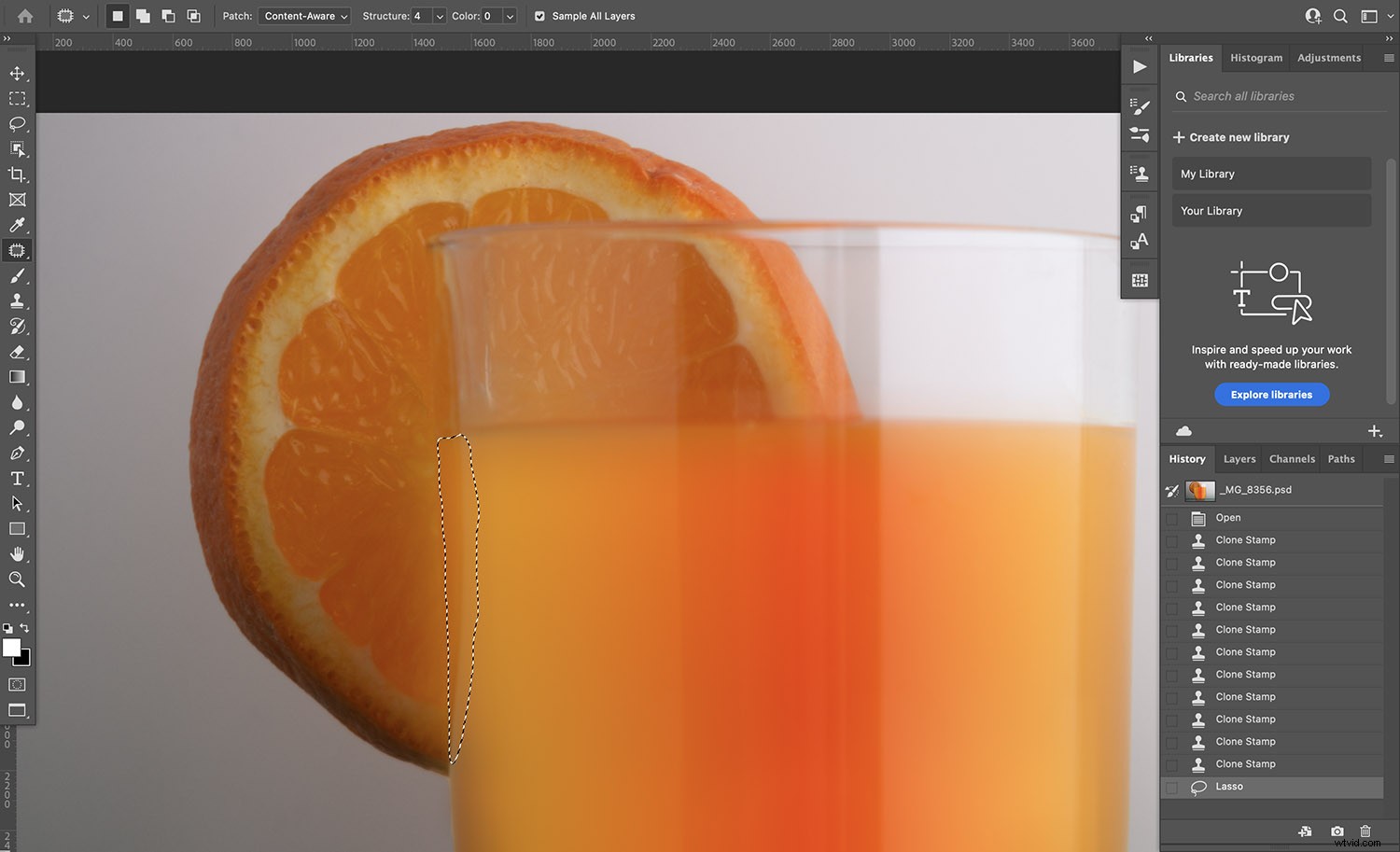Viewport: 1400px width, 852px height.
Task: Click the foreground color swatch
Action: (12, 649)
